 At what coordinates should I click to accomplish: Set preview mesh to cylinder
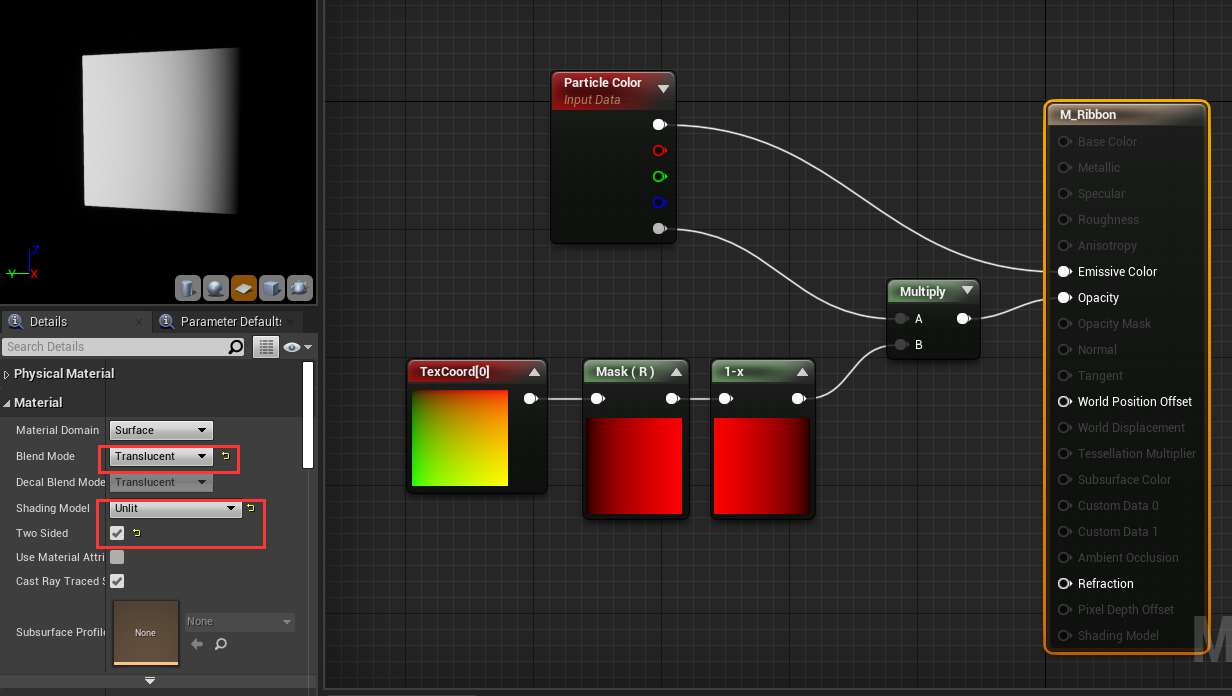188,289
